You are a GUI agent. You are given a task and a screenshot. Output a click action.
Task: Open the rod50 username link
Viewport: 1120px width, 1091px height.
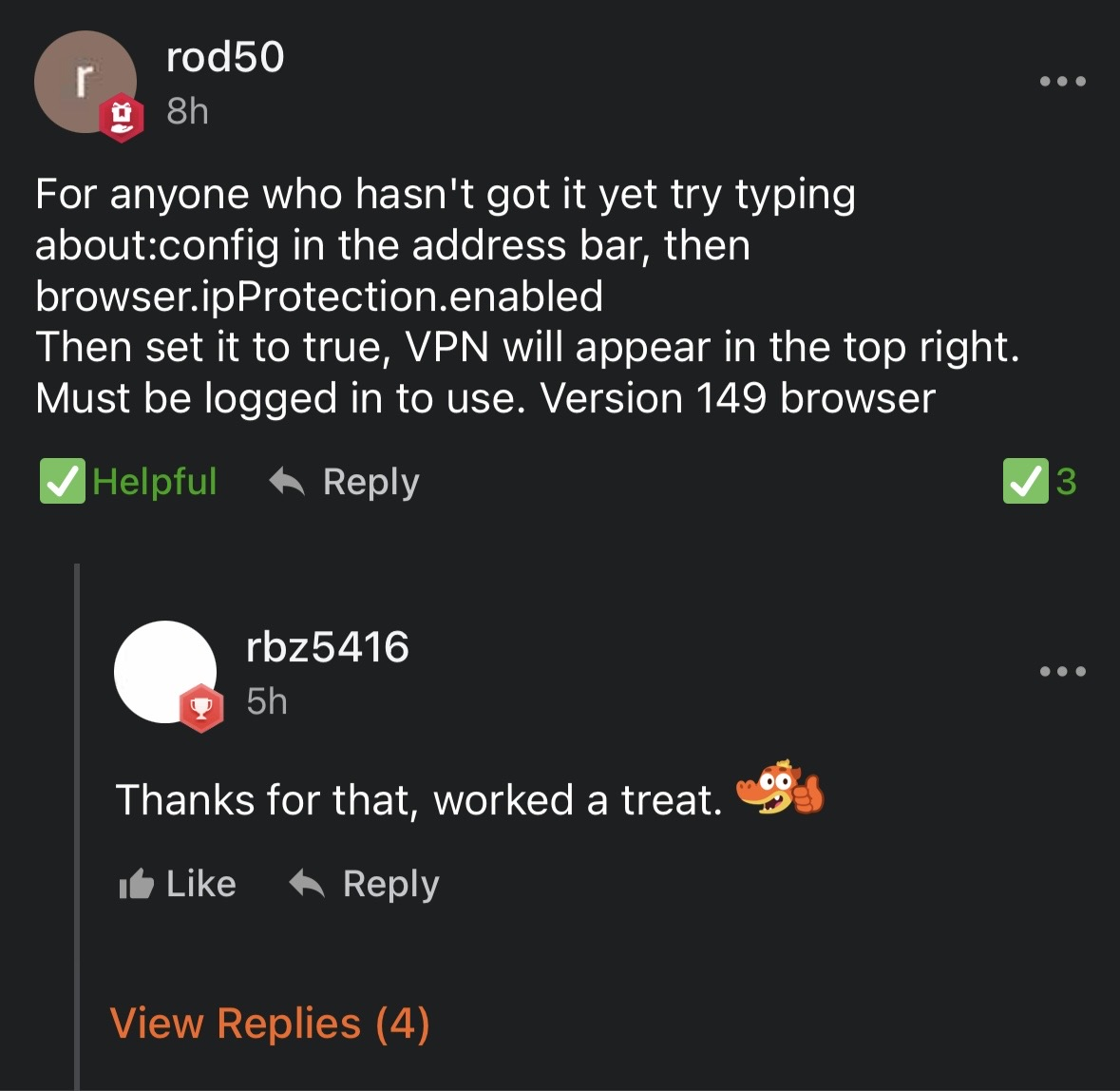(225, 56)
